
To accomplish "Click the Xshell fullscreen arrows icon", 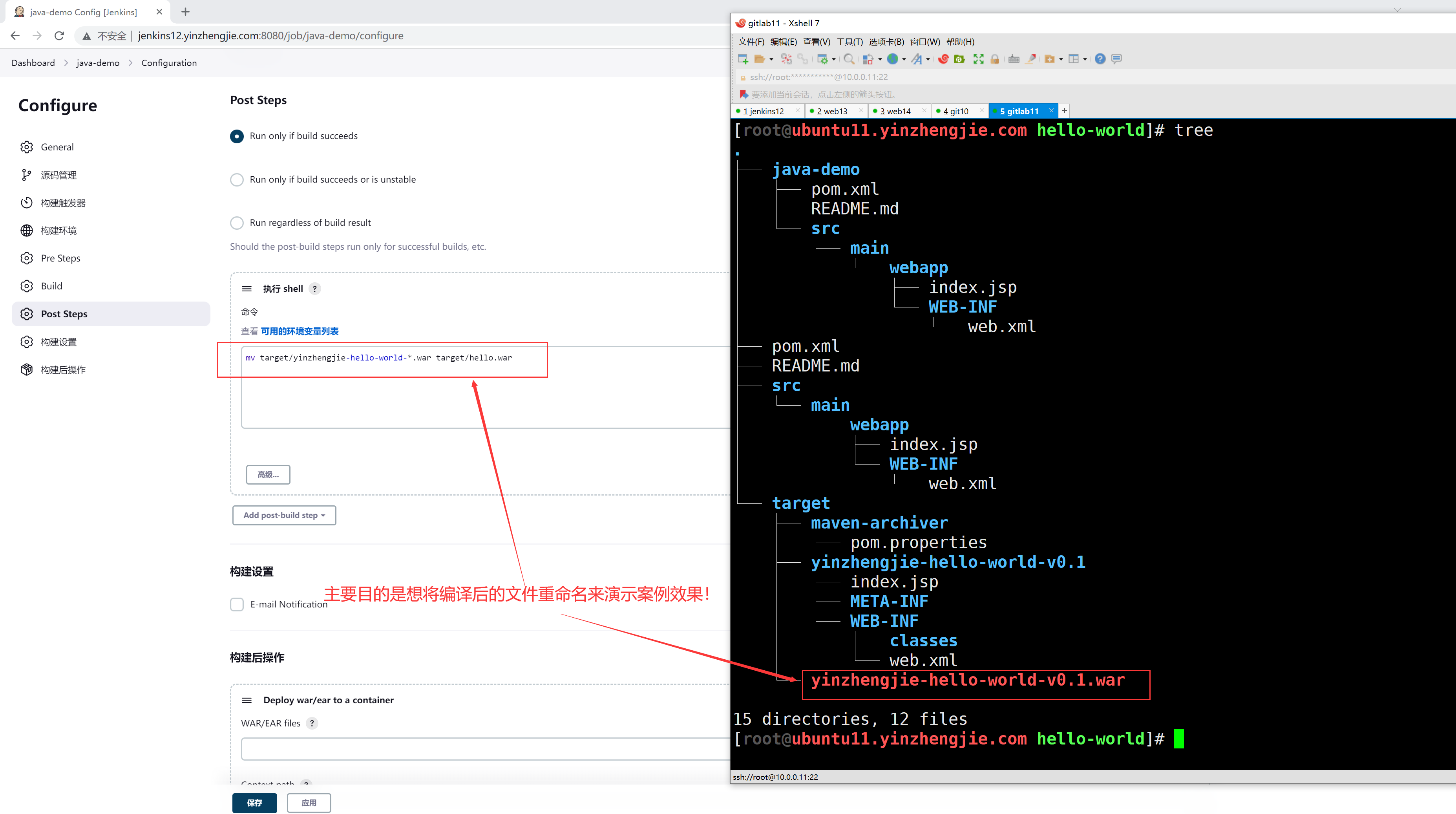I will (978, 59).
